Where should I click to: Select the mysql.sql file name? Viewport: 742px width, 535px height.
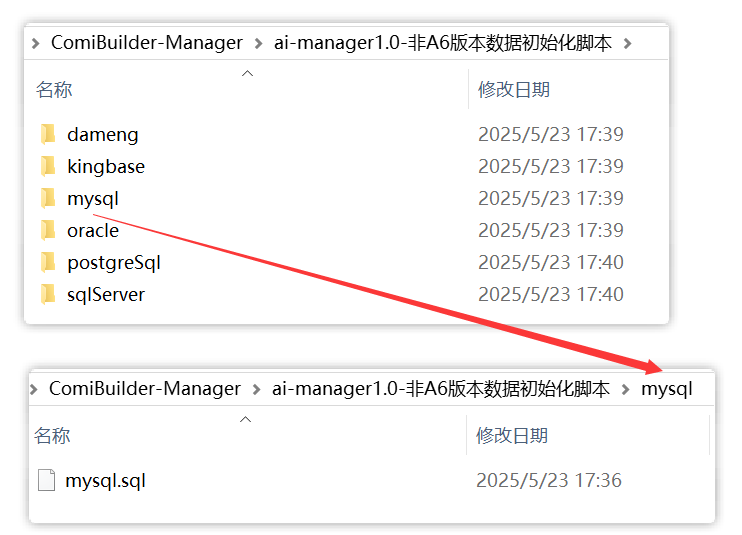pyautogui.click(x=105, y=480)
